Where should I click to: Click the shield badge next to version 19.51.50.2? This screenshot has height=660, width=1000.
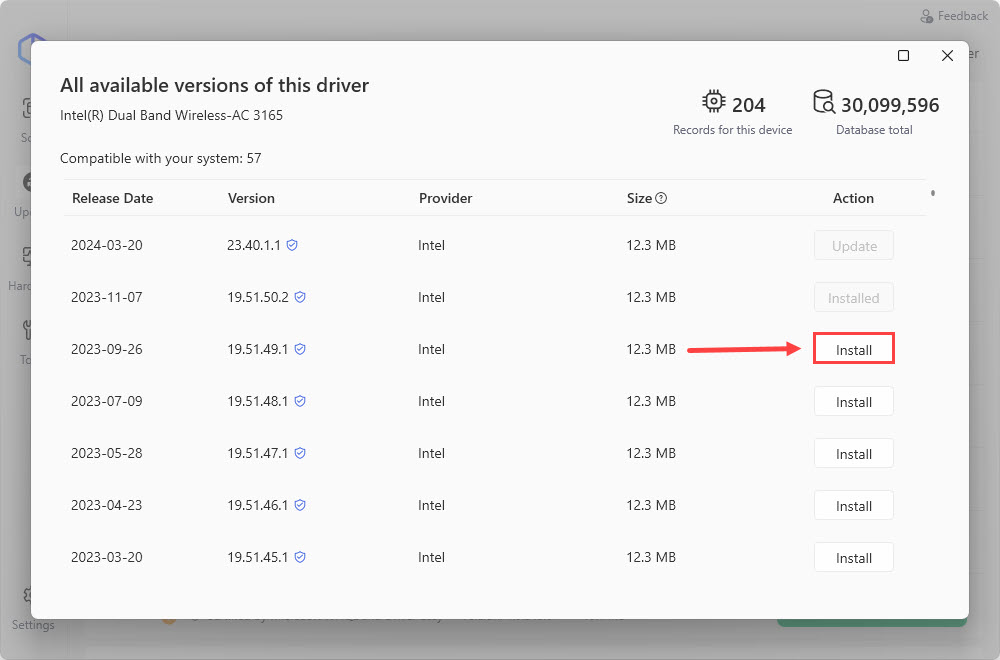pos(299,297)
